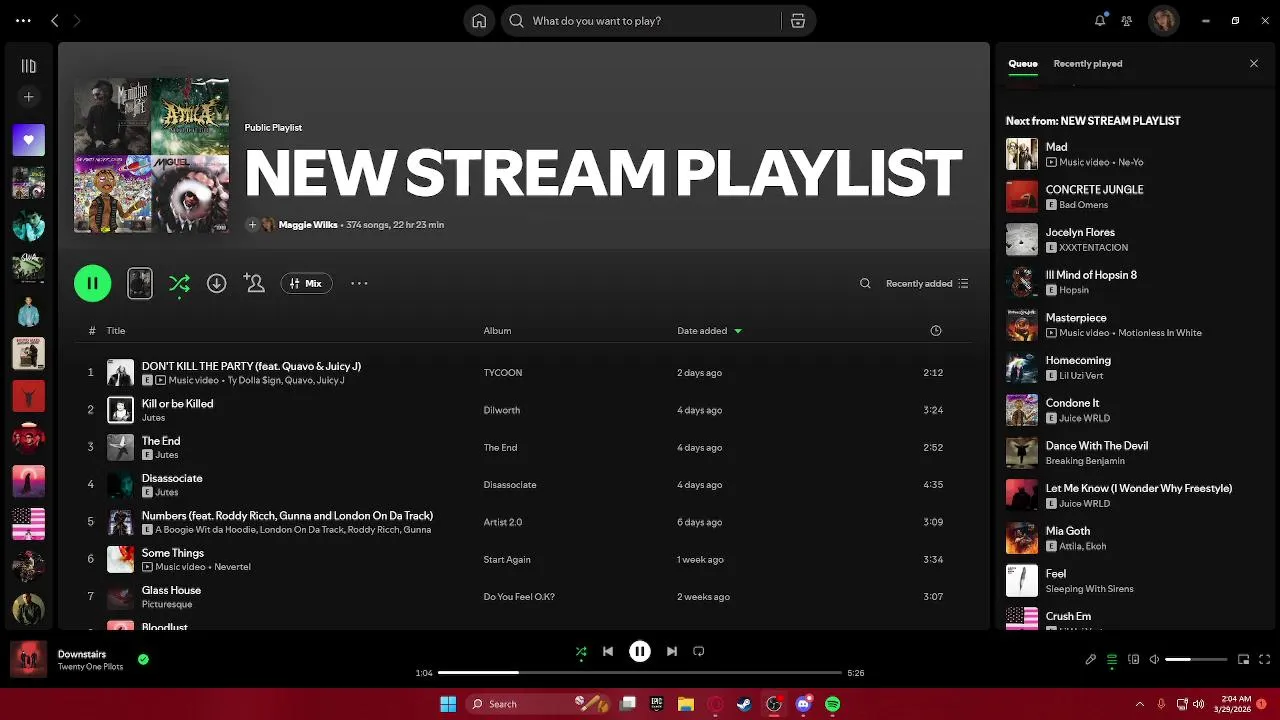
Task: Open album link 'Dilworth'
Action: click(x=501, y=410)
